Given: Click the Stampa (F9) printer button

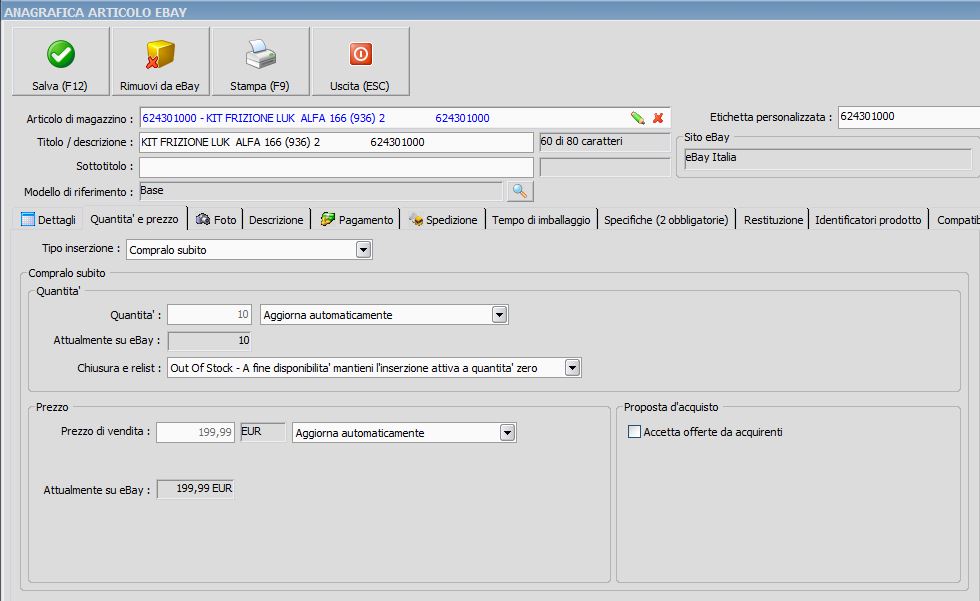Looking at the screenshot, I should 260,61.
